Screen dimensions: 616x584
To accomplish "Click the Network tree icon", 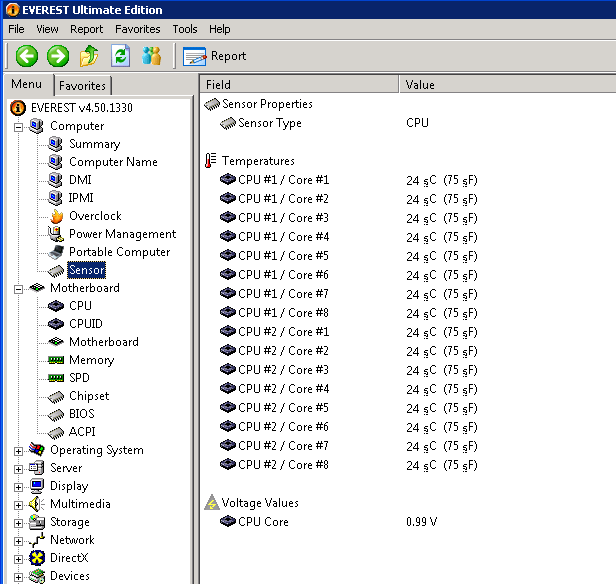I will 37,540.
